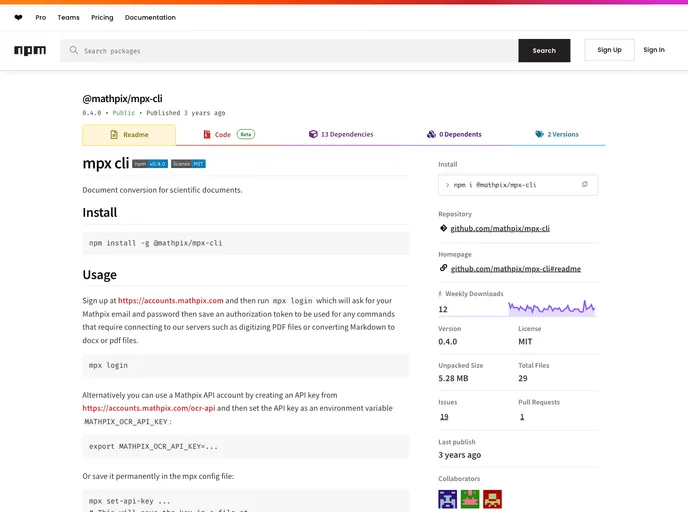The image size is (688, 512).
Task: Click the red Code file icon
Action: (x=207, y=134)
